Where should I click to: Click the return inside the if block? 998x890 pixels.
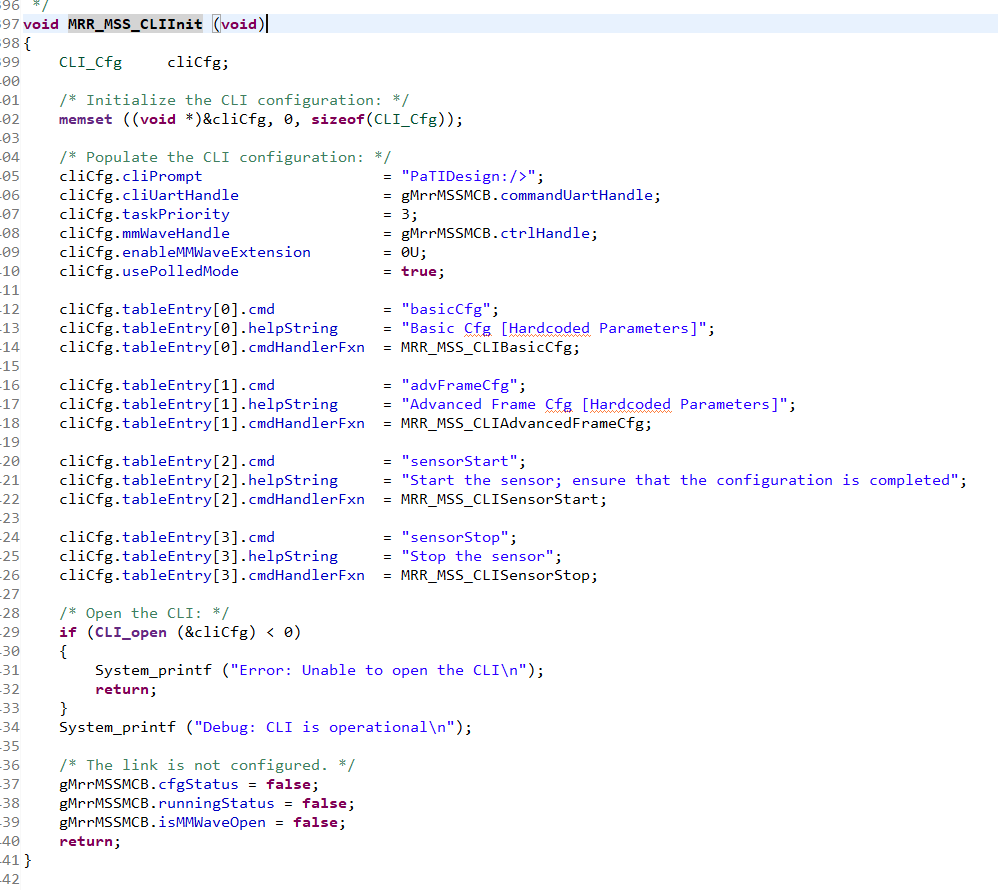point(125,689)
